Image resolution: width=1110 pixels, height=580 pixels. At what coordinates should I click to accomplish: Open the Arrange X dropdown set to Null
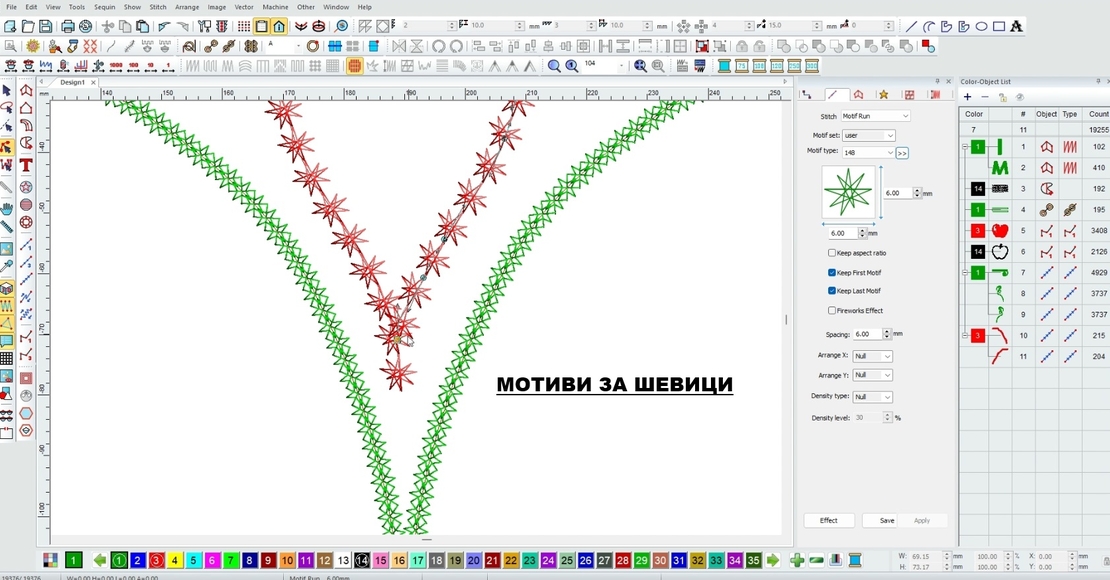871,355
